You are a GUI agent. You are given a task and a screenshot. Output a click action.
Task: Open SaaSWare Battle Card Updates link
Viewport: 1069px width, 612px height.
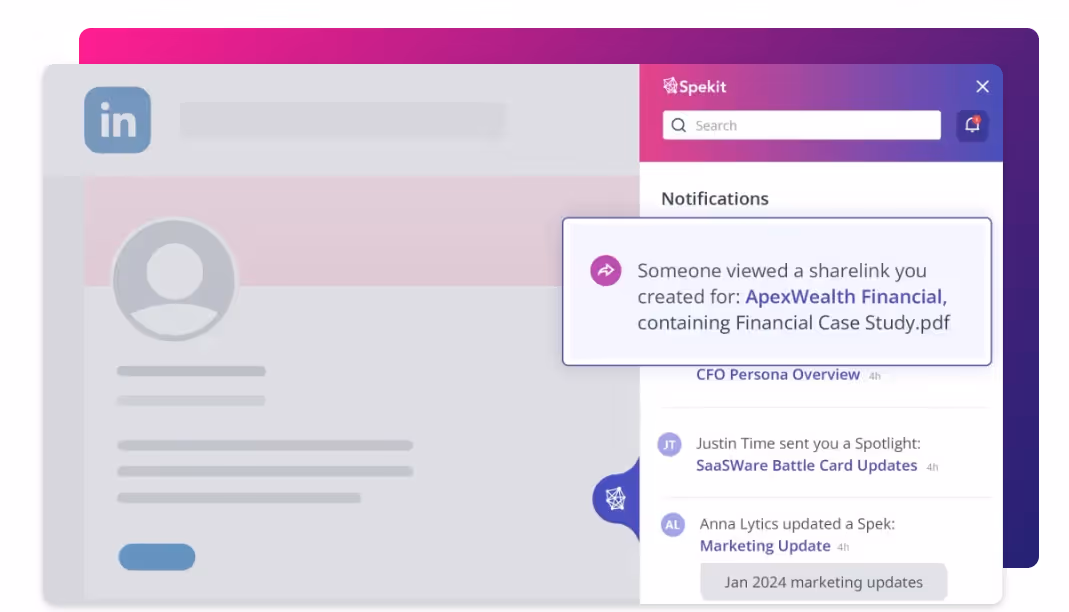[x=807, y=465]
